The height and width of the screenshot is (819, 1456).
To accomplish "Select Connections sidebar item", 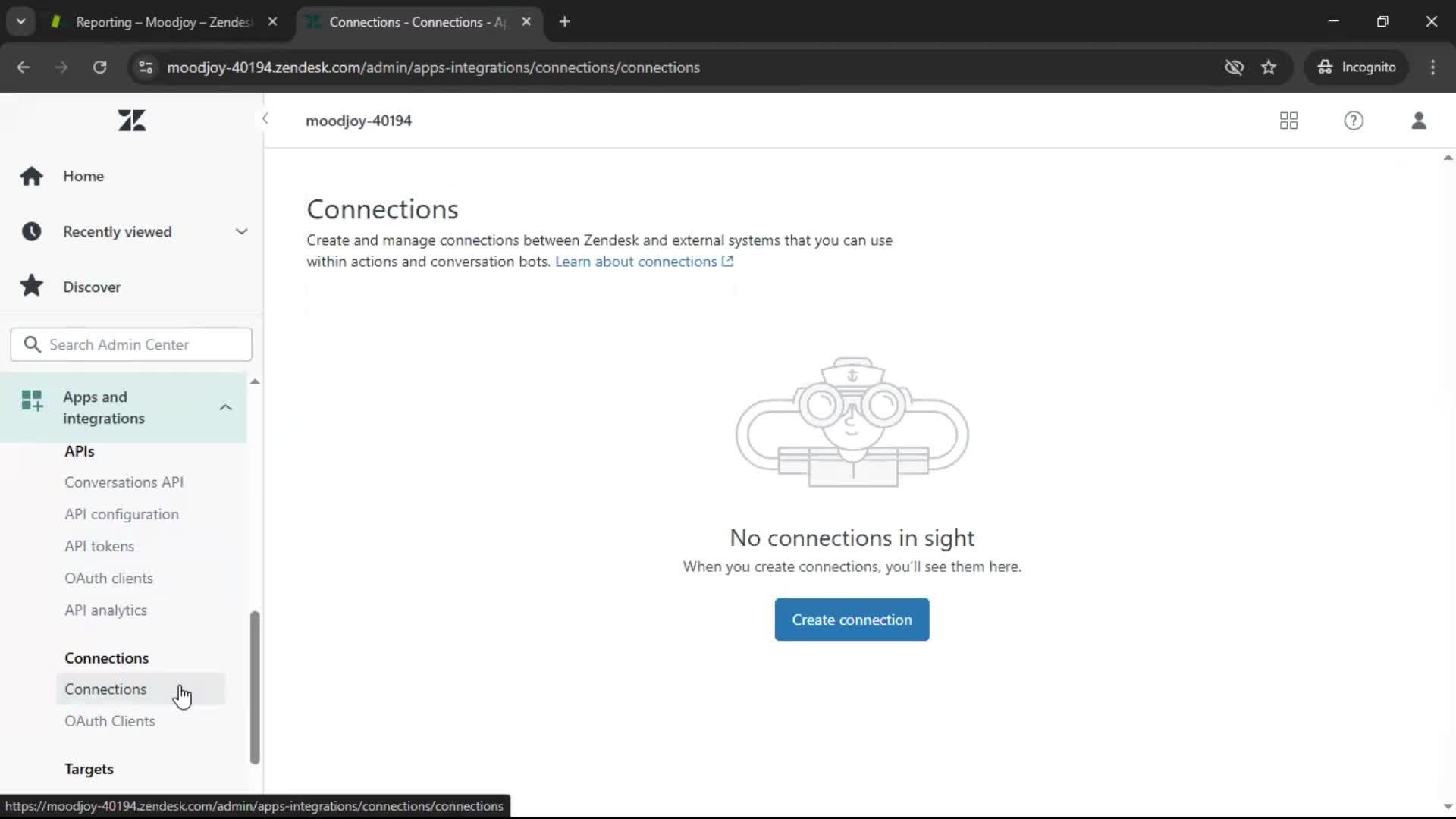I will coord(141,689).
